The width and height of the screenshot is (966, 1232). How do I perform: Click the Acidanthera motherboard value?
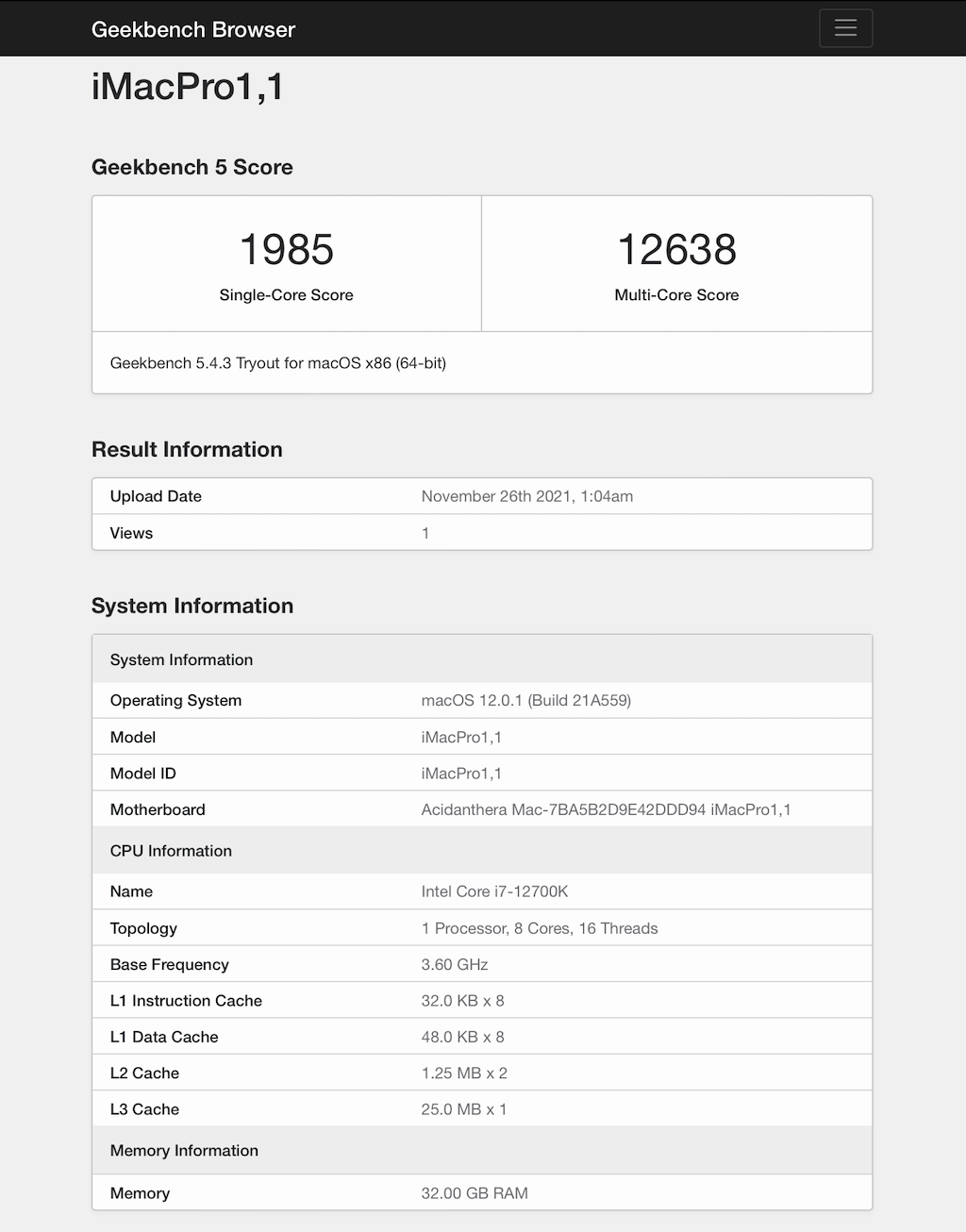tap(606, 809)
